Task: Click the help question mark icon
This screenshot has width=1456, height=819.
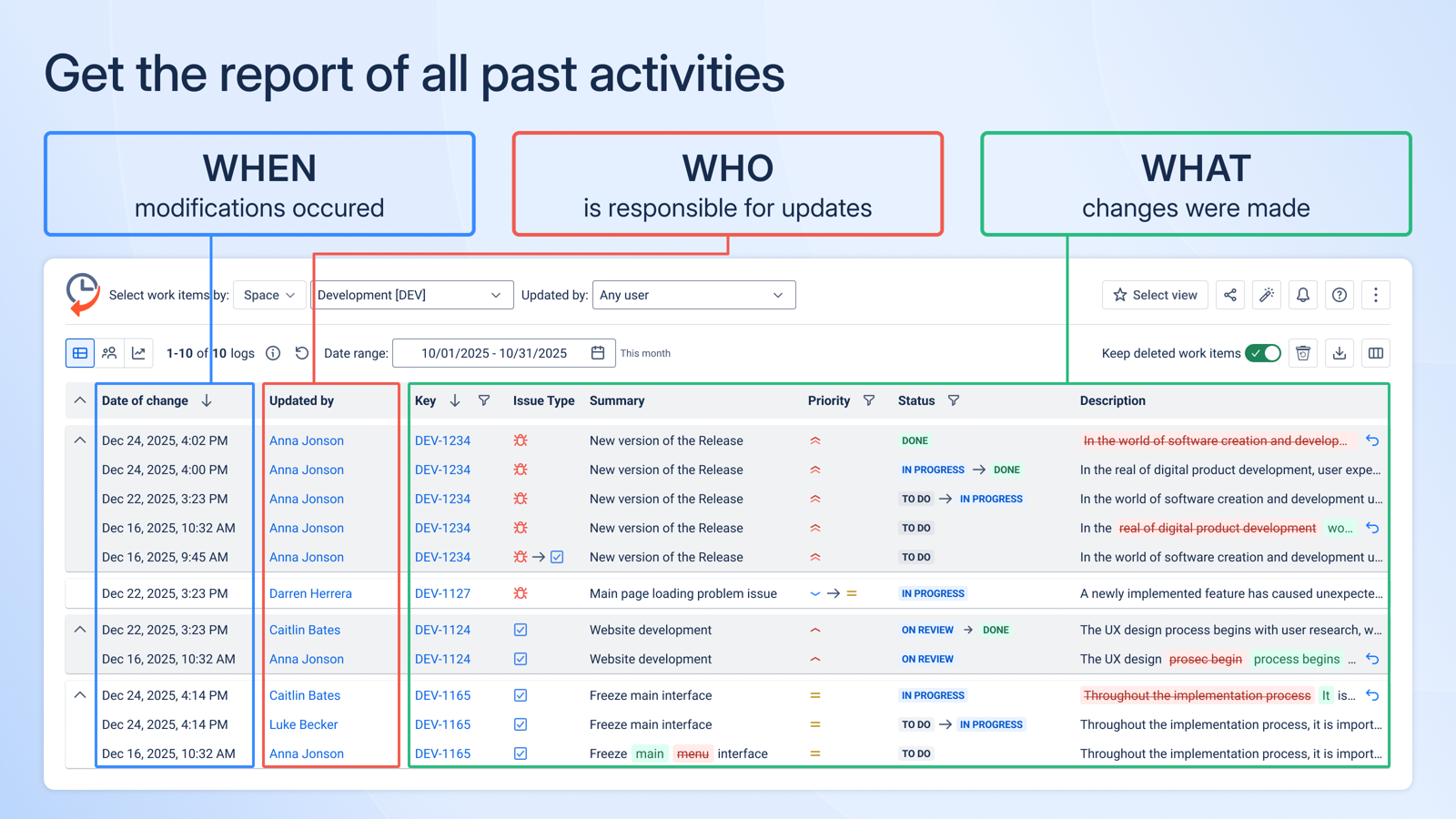Action: tap(1340, 295)
